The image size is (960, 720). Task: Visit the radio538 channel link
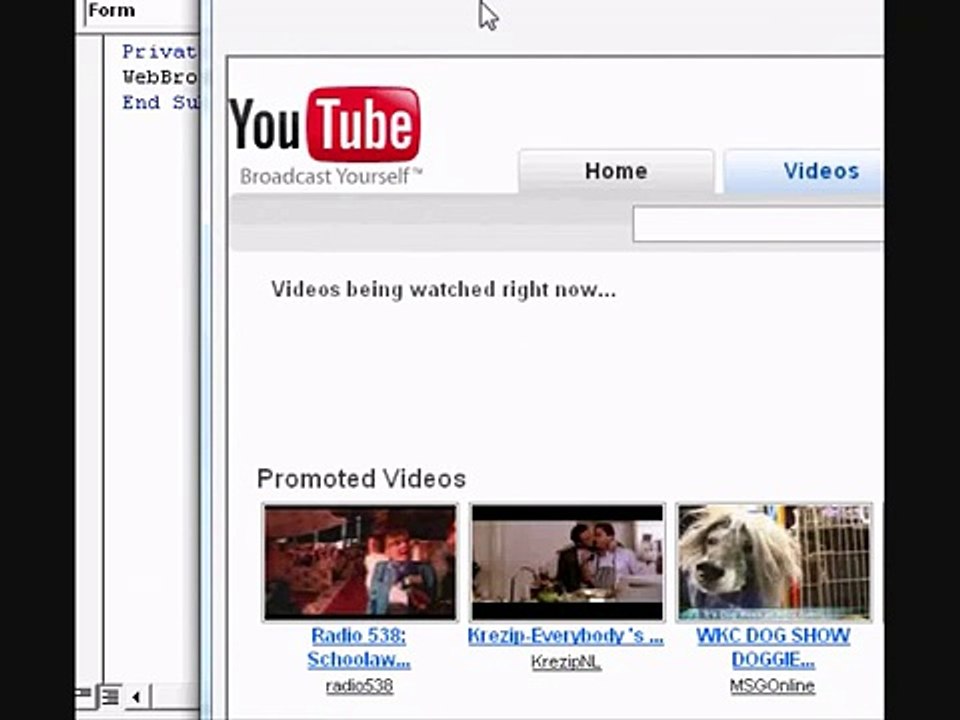[x=359, y=686]
